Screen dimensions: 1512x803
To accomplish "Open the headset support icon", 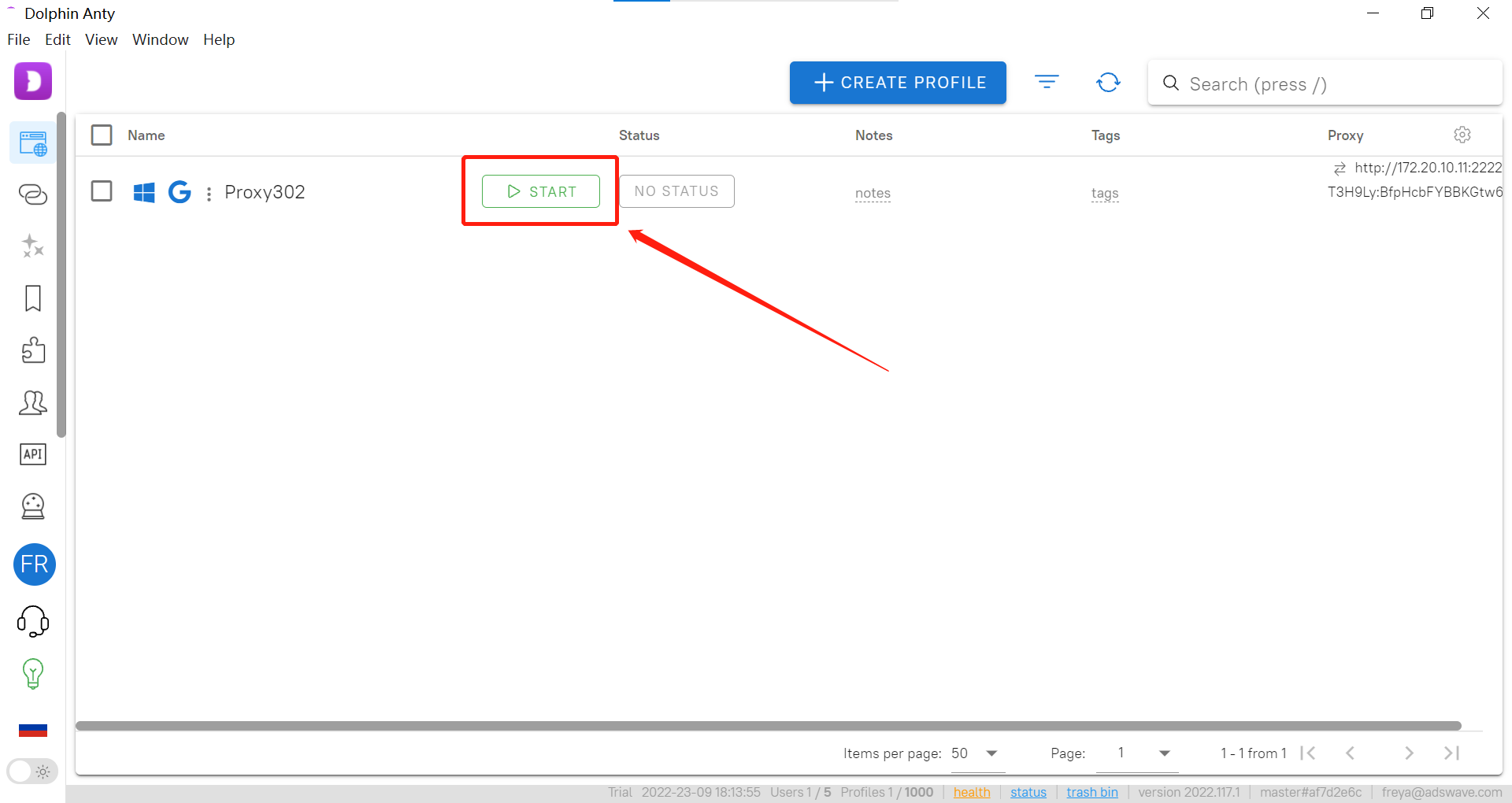I will coord(33,621).
